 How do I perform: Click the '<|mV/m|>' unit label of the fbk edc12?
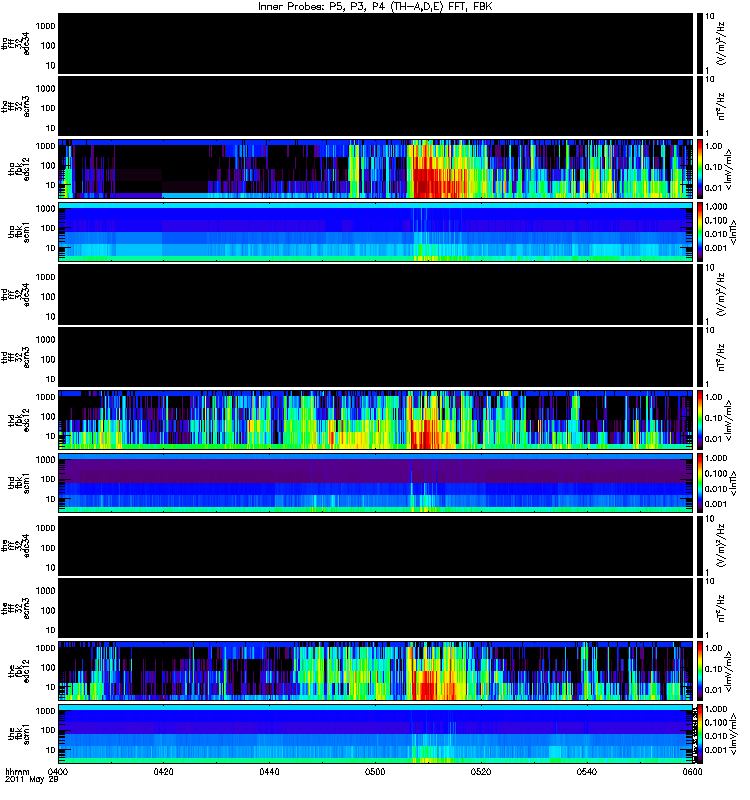[x=729, y=671]
